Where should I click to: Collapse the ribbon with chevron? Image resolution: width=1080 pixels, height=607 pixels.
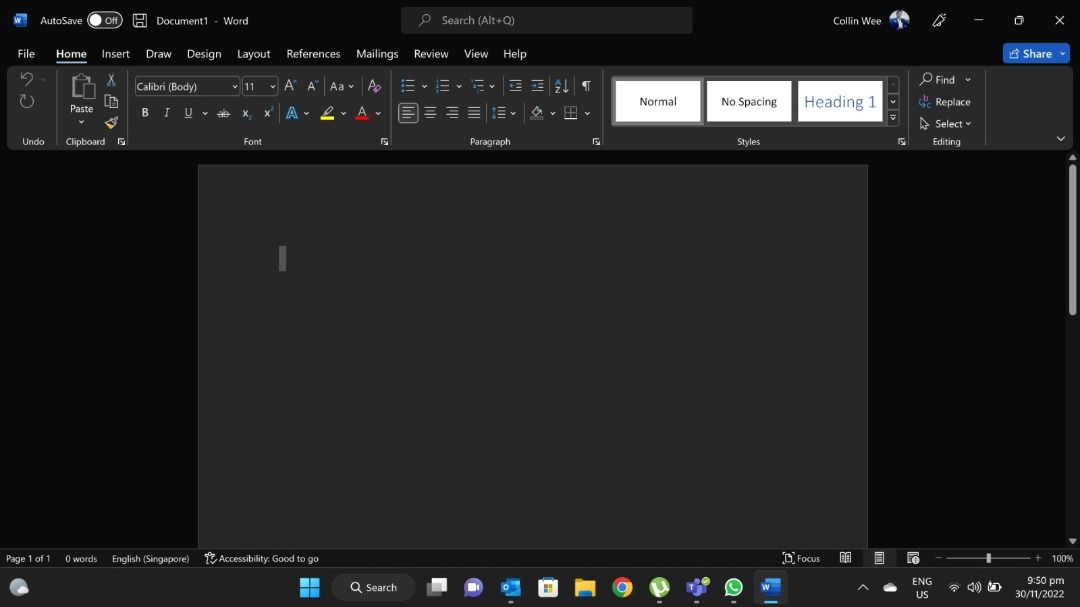(x=1061, y=138)
